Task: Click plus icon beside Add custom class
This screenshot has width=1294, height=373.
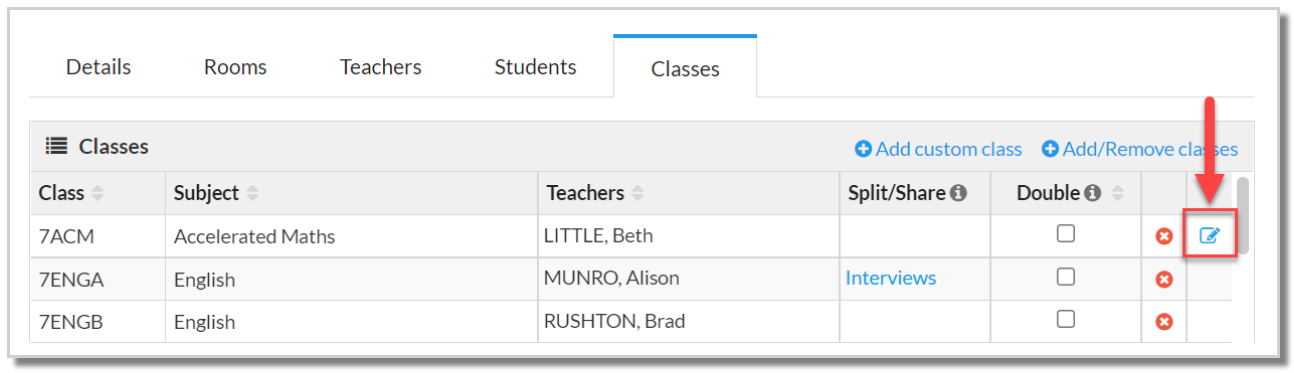Action: 864,149
